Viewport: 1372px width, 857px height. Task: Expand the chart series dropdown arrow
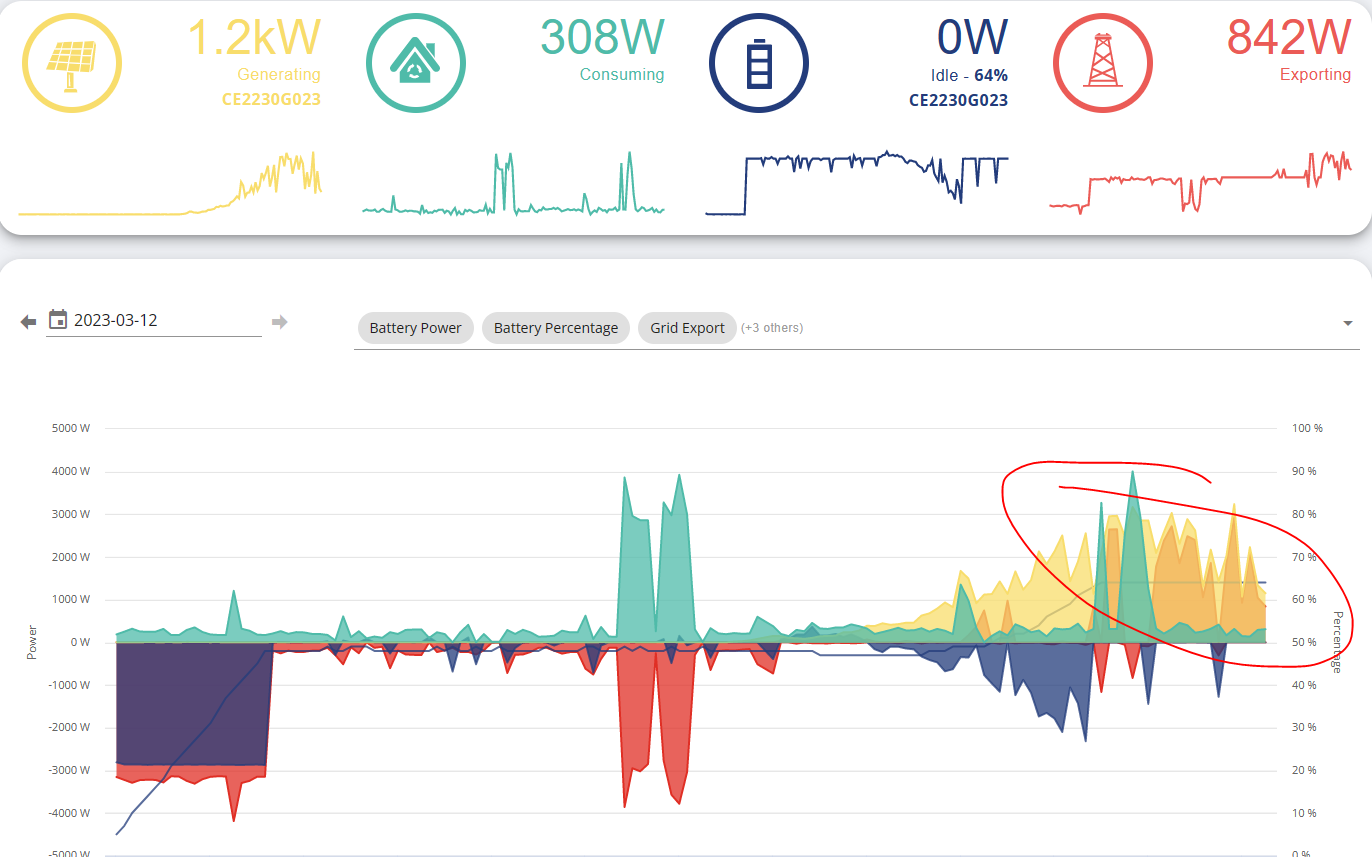pos(1348,323)
